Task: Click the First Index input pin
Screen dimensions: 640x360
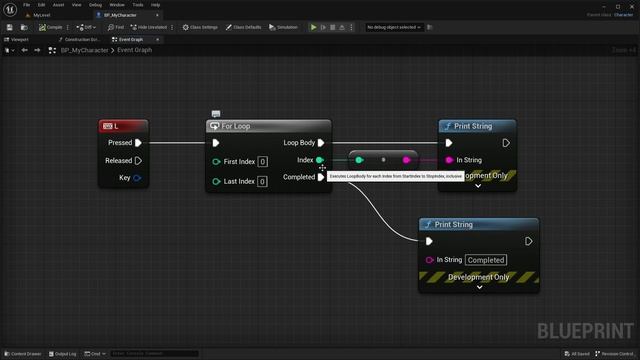Action: (x=216, y=162)
